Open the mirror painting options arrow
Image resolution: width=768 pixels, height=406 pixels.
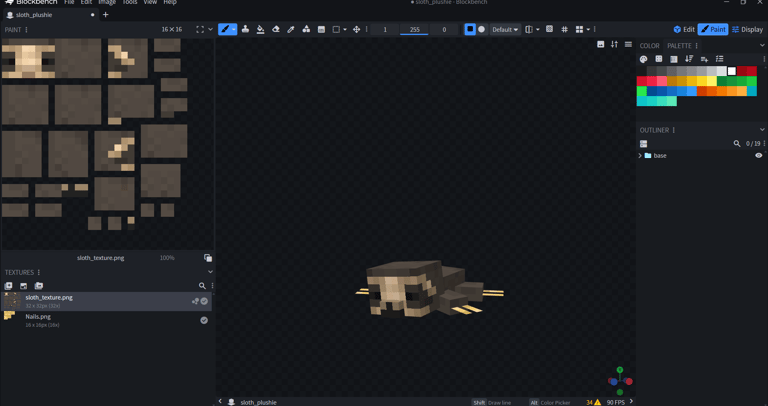538,29
